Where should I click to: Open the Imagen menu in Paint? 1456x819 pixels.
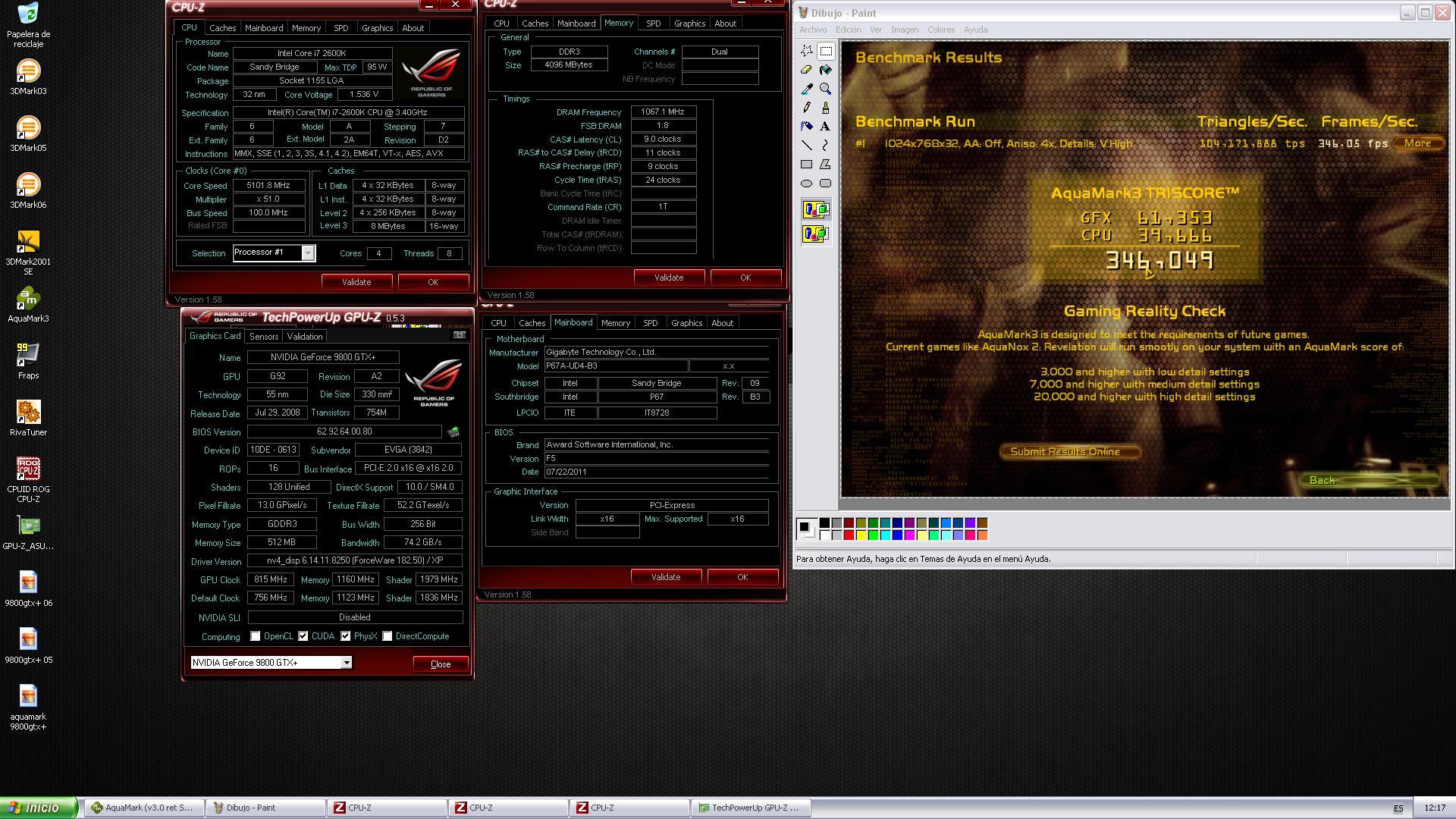pos(904,30)
